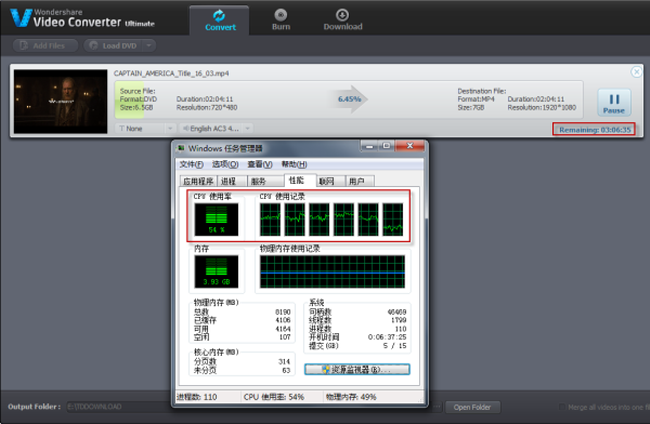Image resolution: width=650 pixels, height=424 pixels.
Task: Open the Download tab
Action: click(342, 20)
